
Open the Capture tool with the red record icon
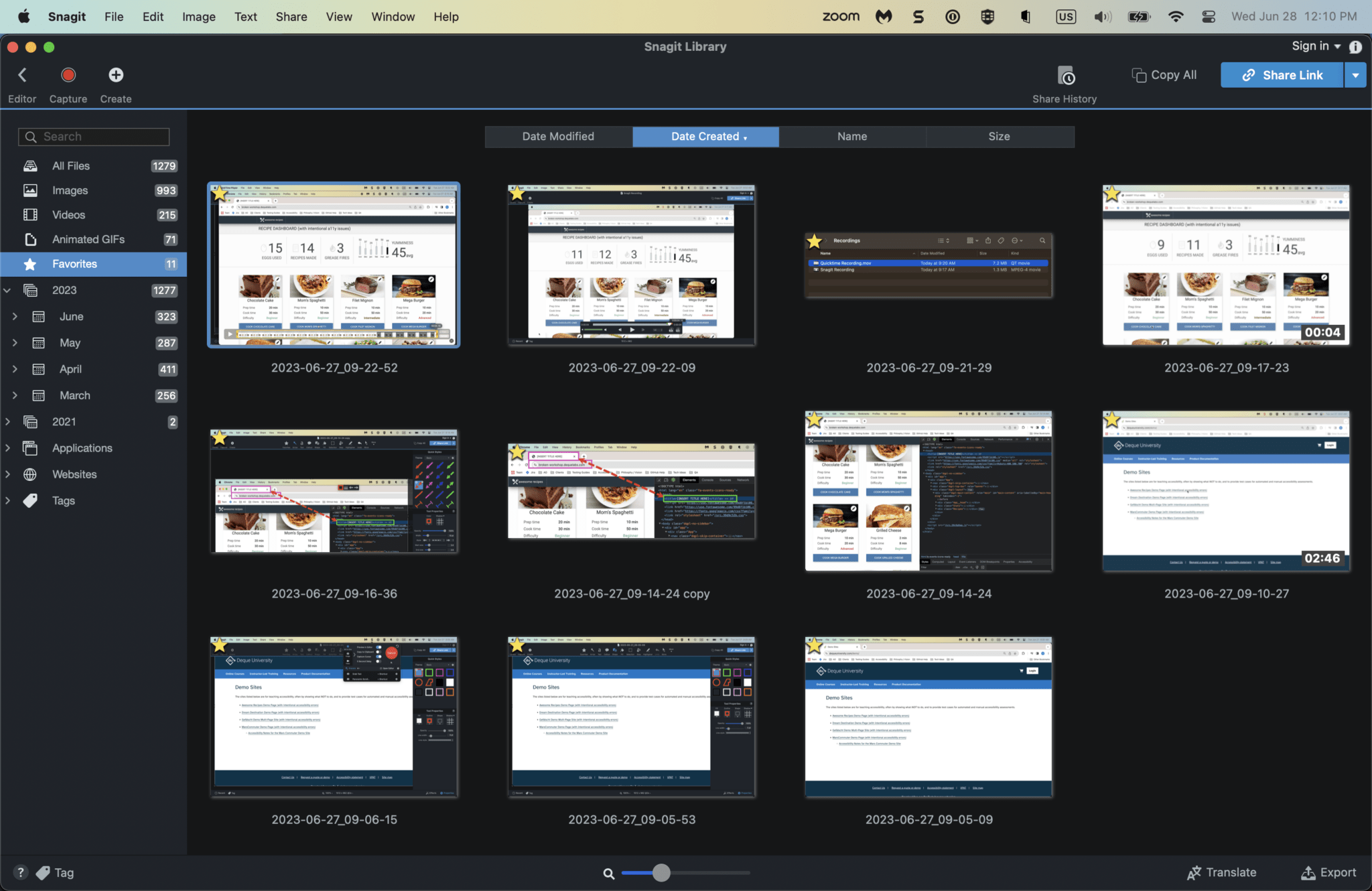[68, 75]
